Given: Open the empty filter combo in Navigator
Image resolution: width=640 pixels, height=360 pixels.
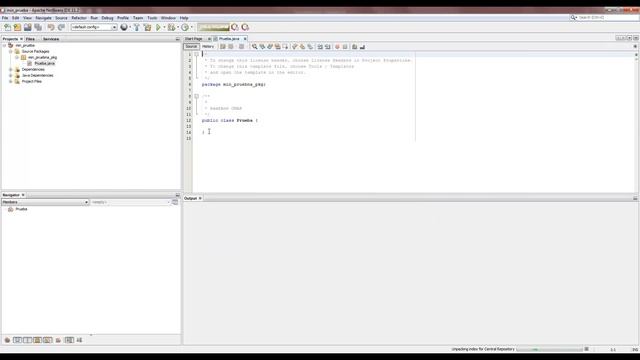Looking at the screenshot, I should (130, 202).
